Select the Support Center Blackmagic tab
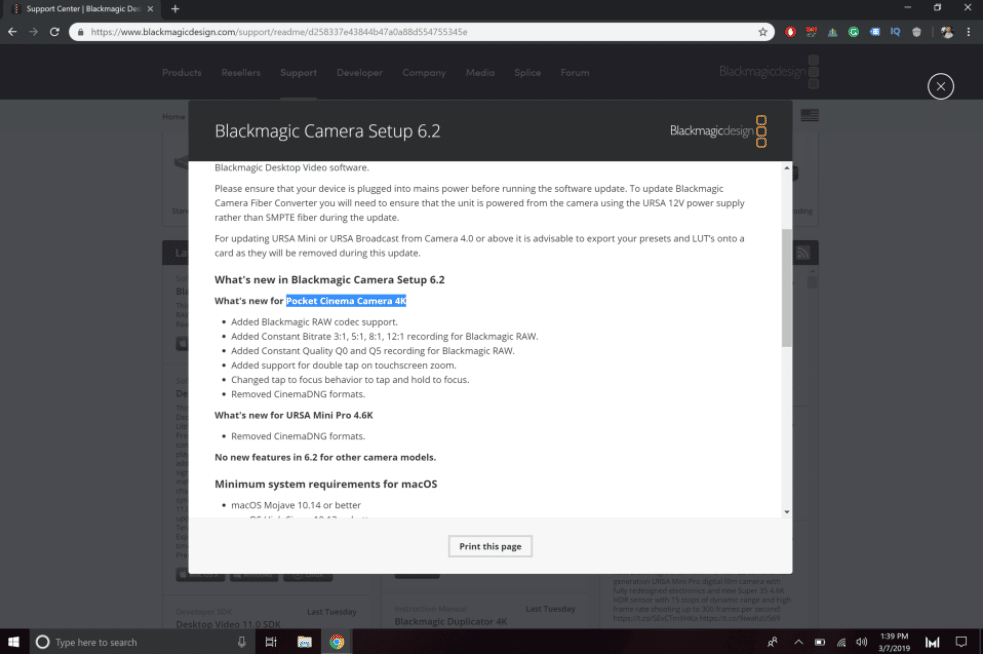Screen dimensions: 983x654 tap(81, 9)
